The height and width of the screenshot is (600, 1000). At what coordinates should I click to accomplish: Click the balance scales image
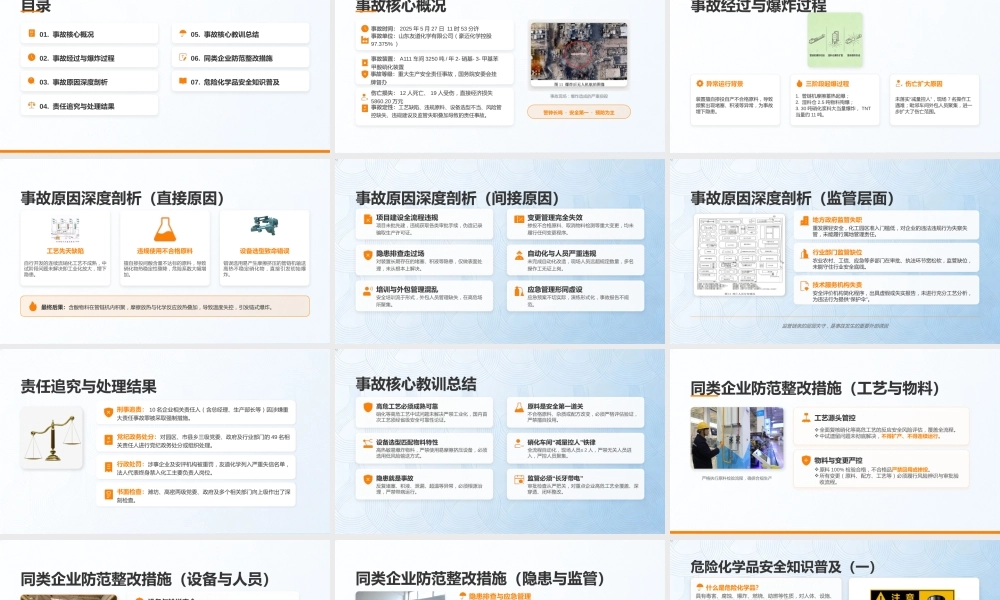tap(52, 437)
